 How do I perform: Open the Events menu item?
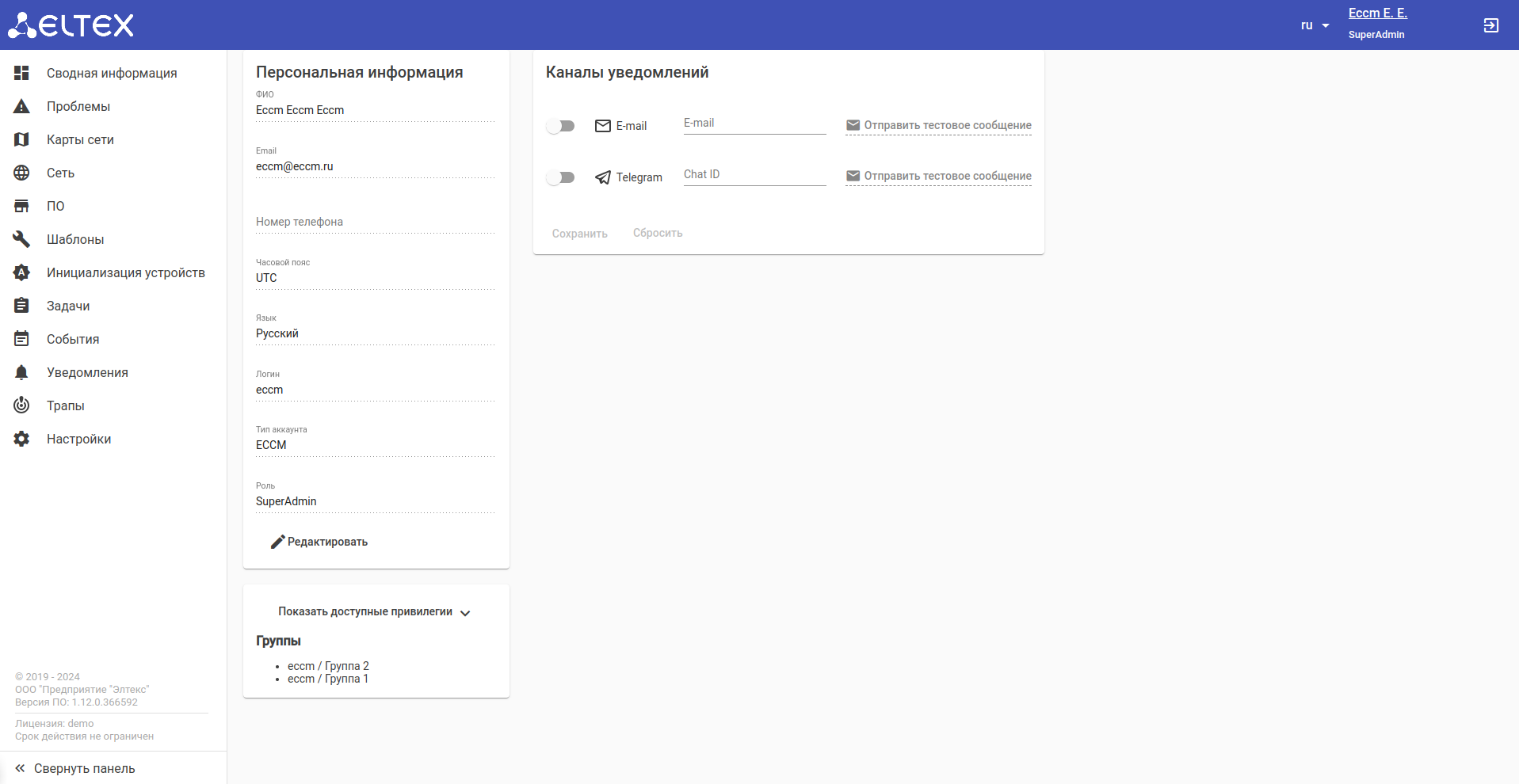tap(73, 339)
